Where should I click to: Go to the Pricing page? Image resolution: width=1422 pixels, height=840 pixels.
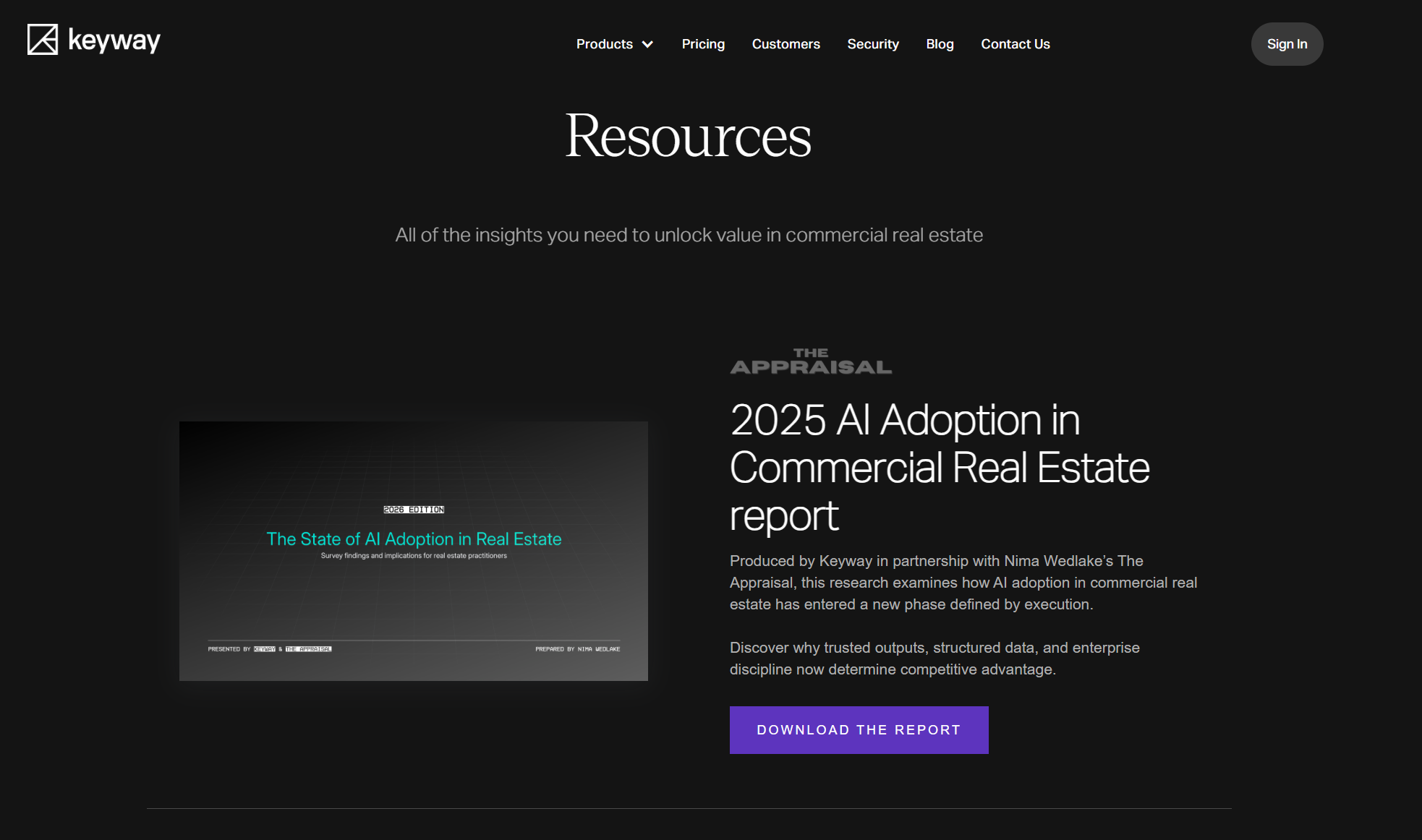702,44
